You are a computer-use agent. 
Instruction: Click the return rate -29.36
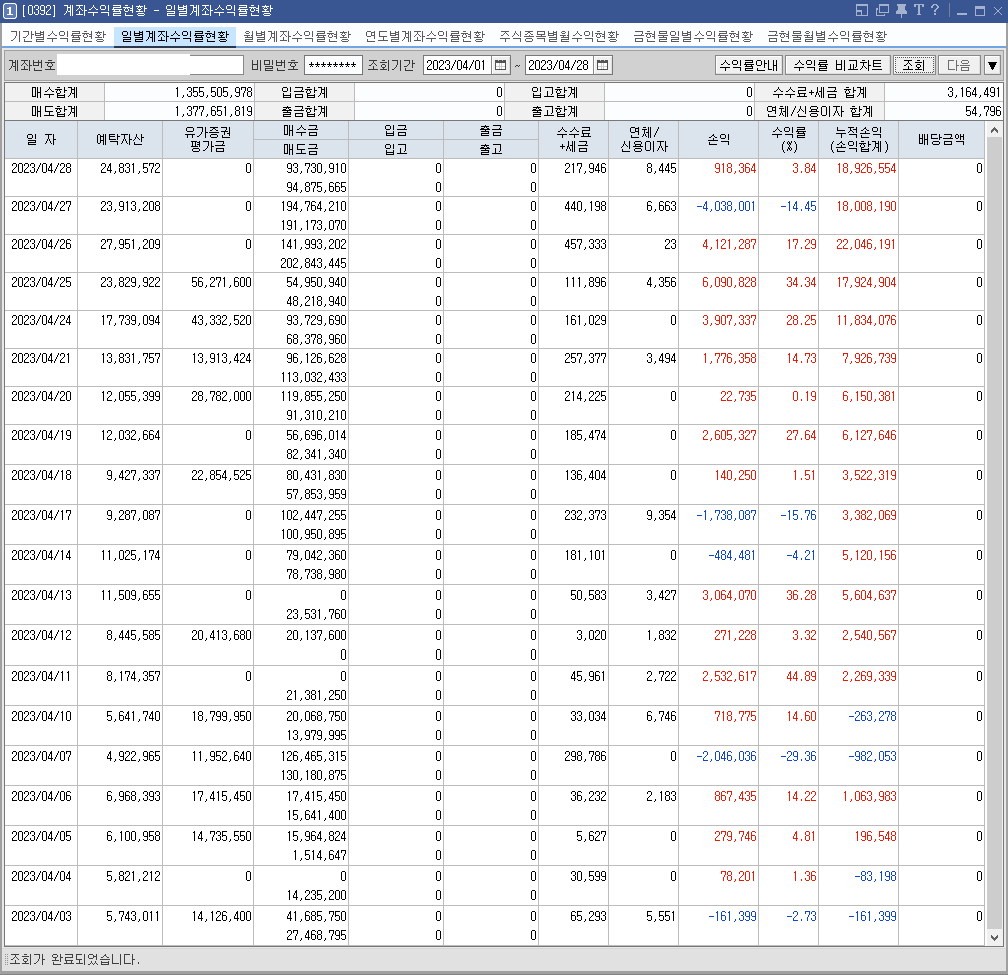pos(798,756)
